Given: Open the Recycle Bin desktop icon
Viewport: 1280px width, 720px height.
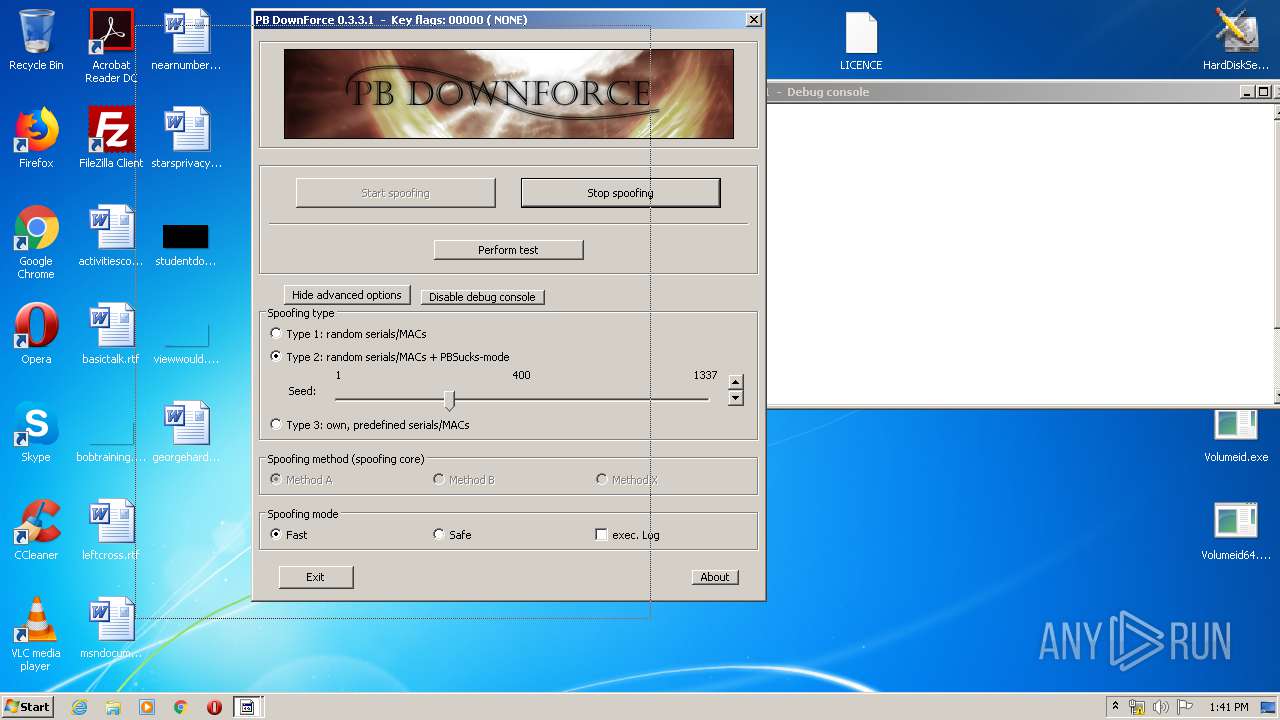Looking at the screenshot, I should click(36, 40).
